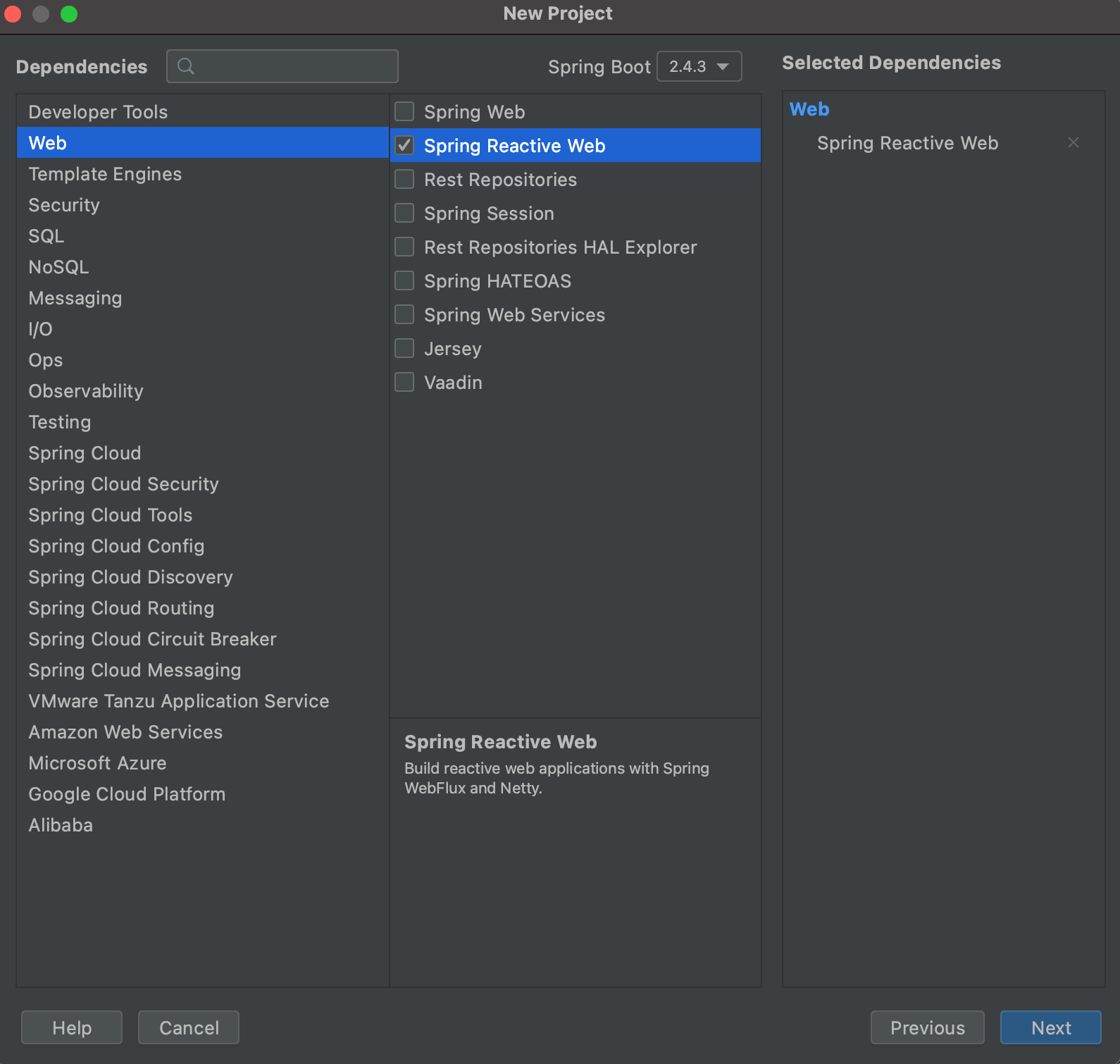Enable the Spring Web checkbox
The height and width of the screenshot is (1064, 1120).
(x=404, y=112)
